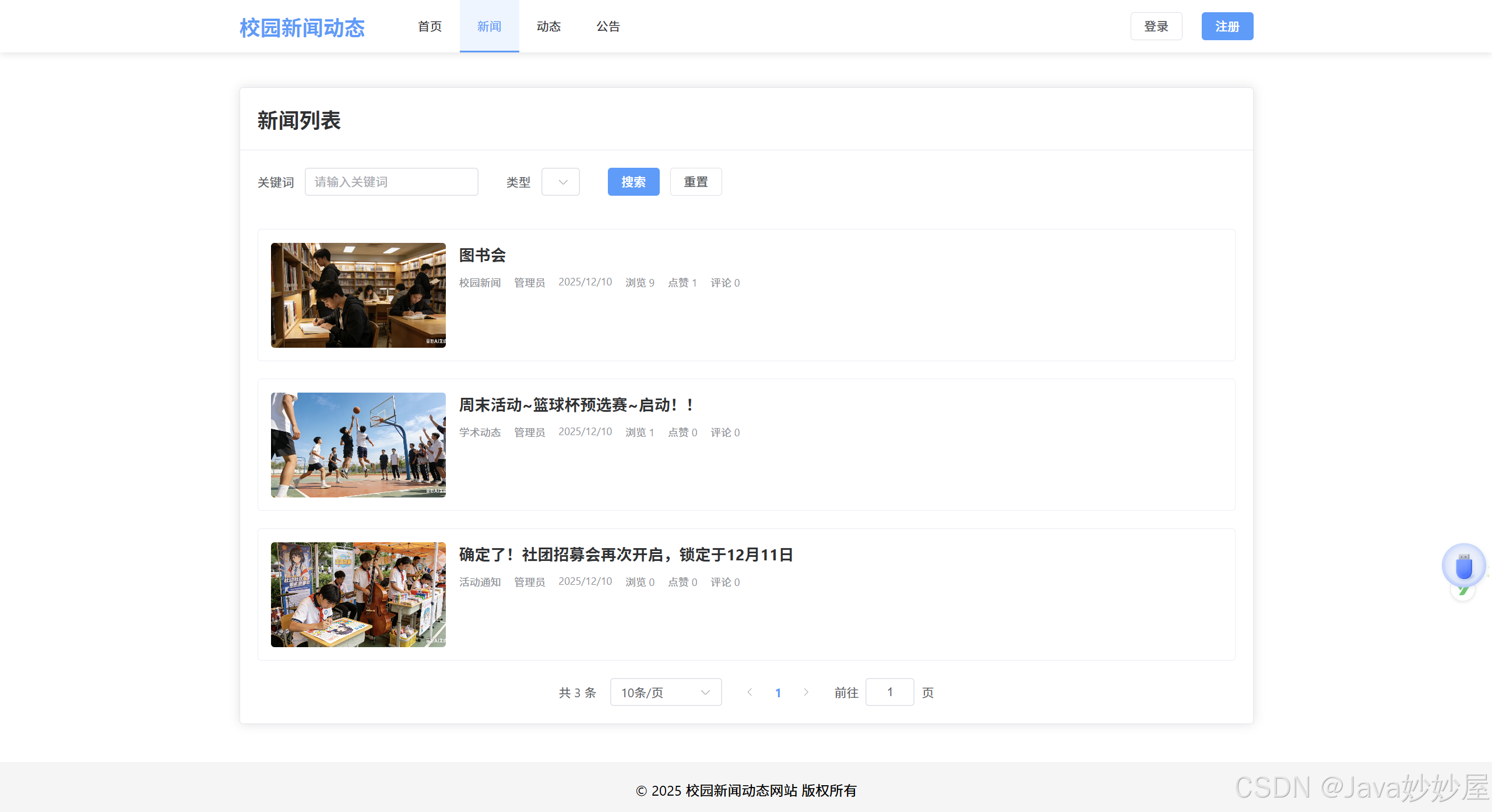Go to next page arrow in pagination
This screenshot has width=1492, height=812.
pos(806,692)
